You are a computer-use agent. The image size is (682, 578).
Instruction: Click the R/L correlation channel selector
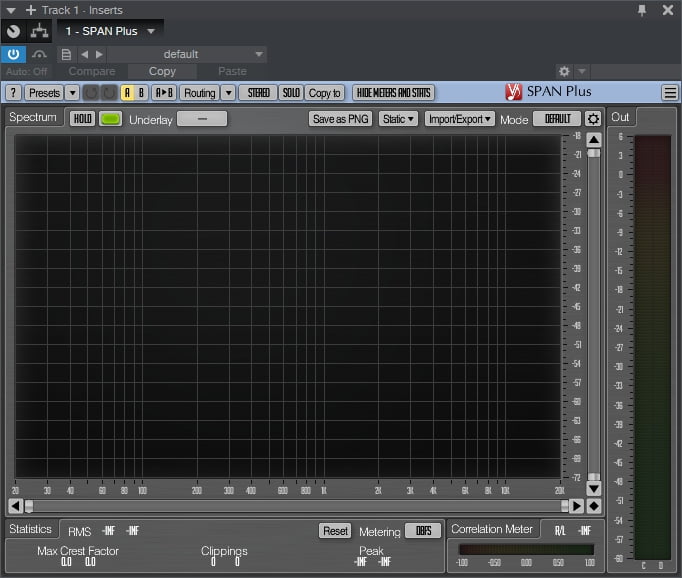coord(560,531)
